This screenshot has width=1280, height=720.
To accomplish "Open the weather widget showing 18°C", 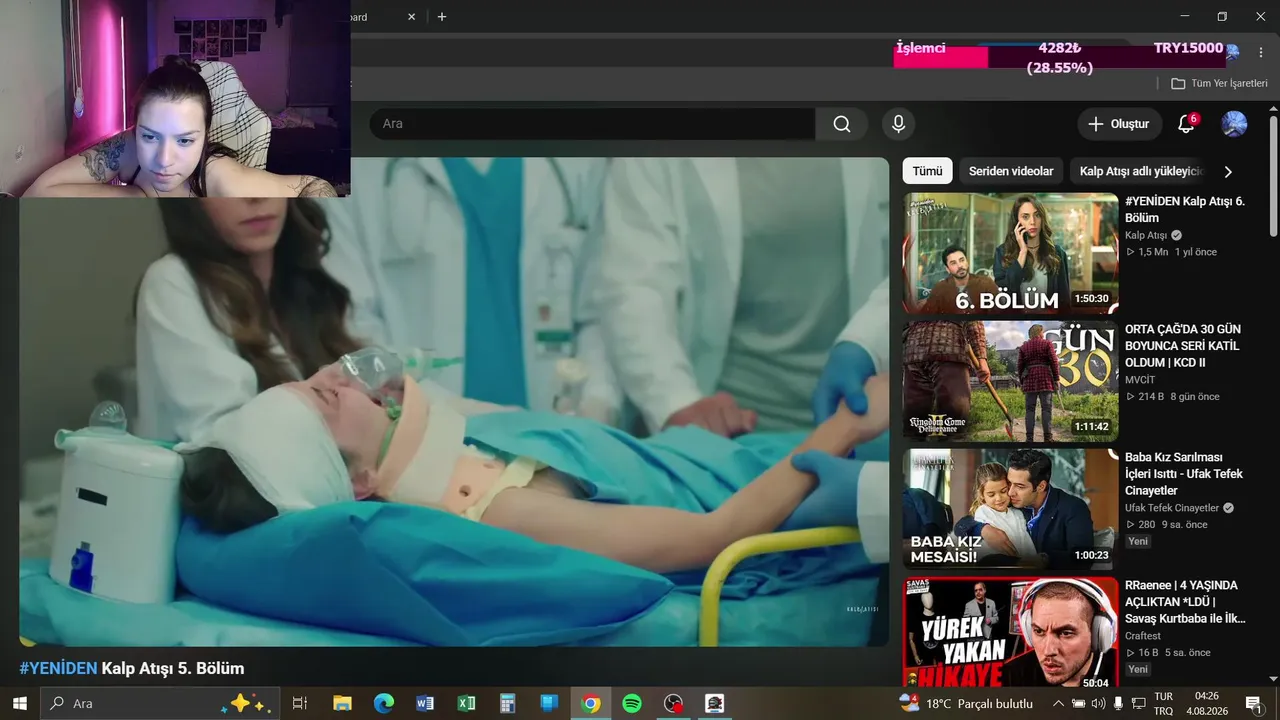I will coord(966,703).
